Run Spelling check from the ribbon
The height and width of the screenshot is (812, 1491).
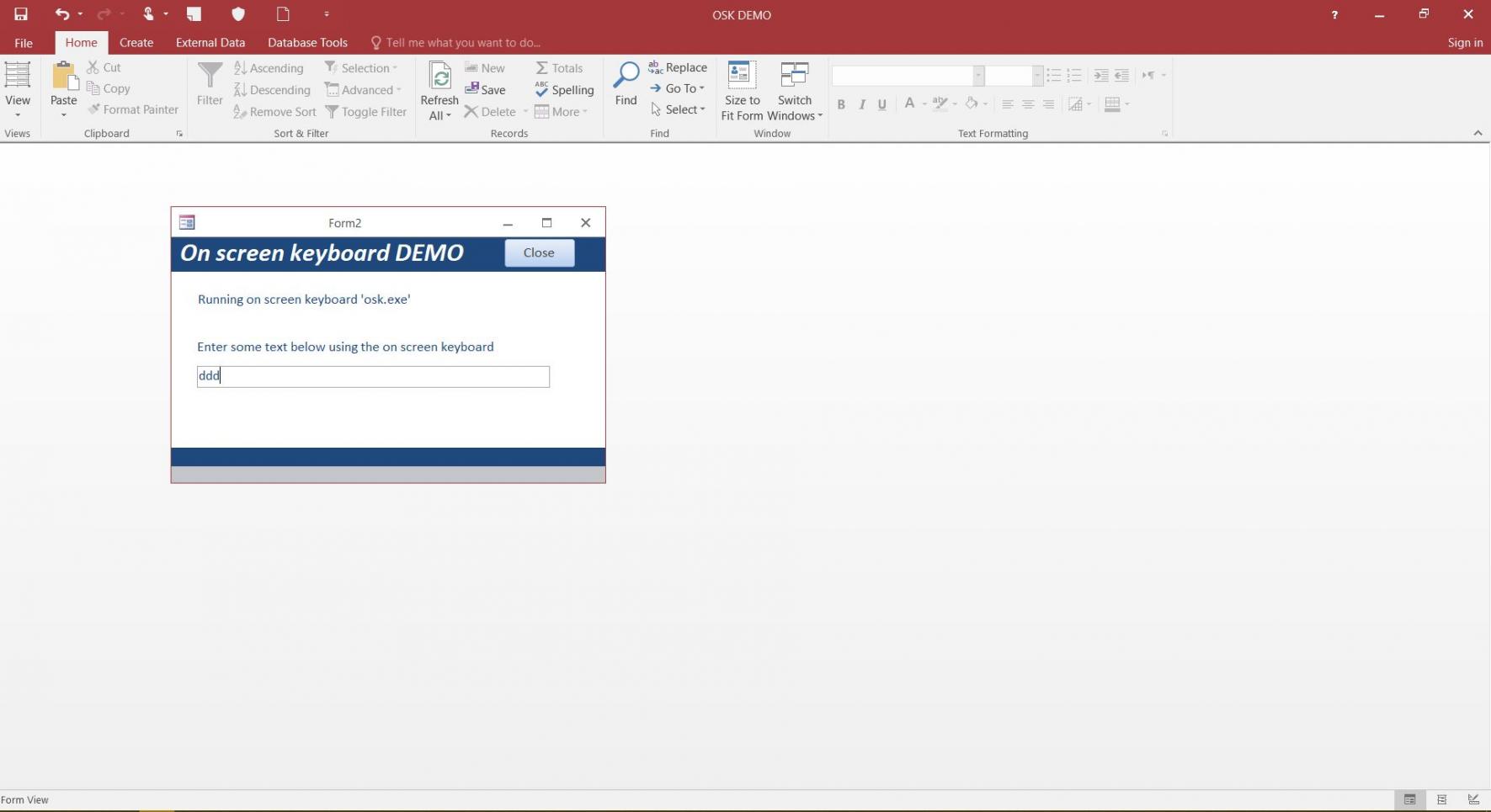(564, 90)
